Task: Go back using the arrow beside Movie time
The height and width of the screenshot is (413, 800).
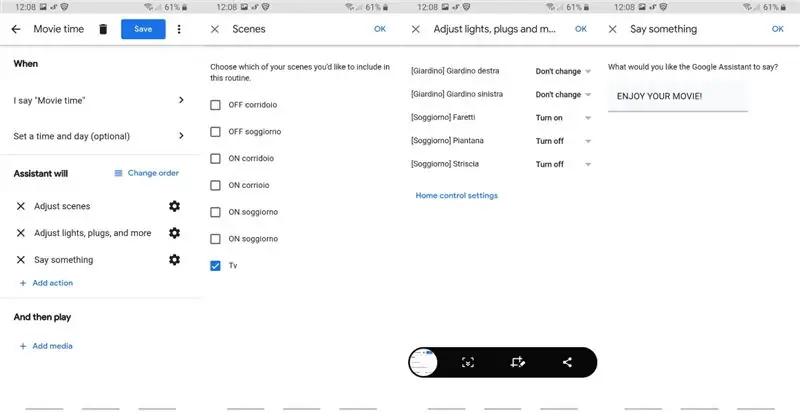Action: pos(16,29)
